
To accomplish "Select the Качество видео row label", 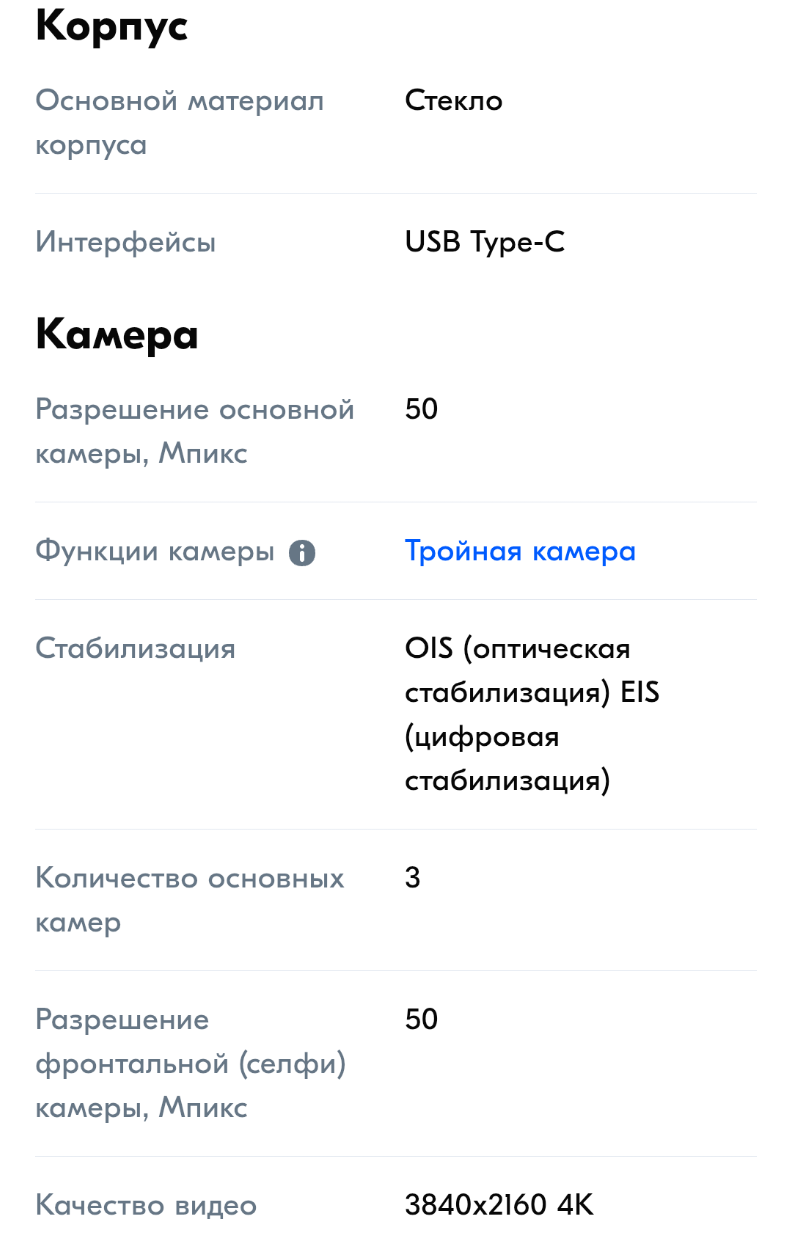I will point(146,1206).
